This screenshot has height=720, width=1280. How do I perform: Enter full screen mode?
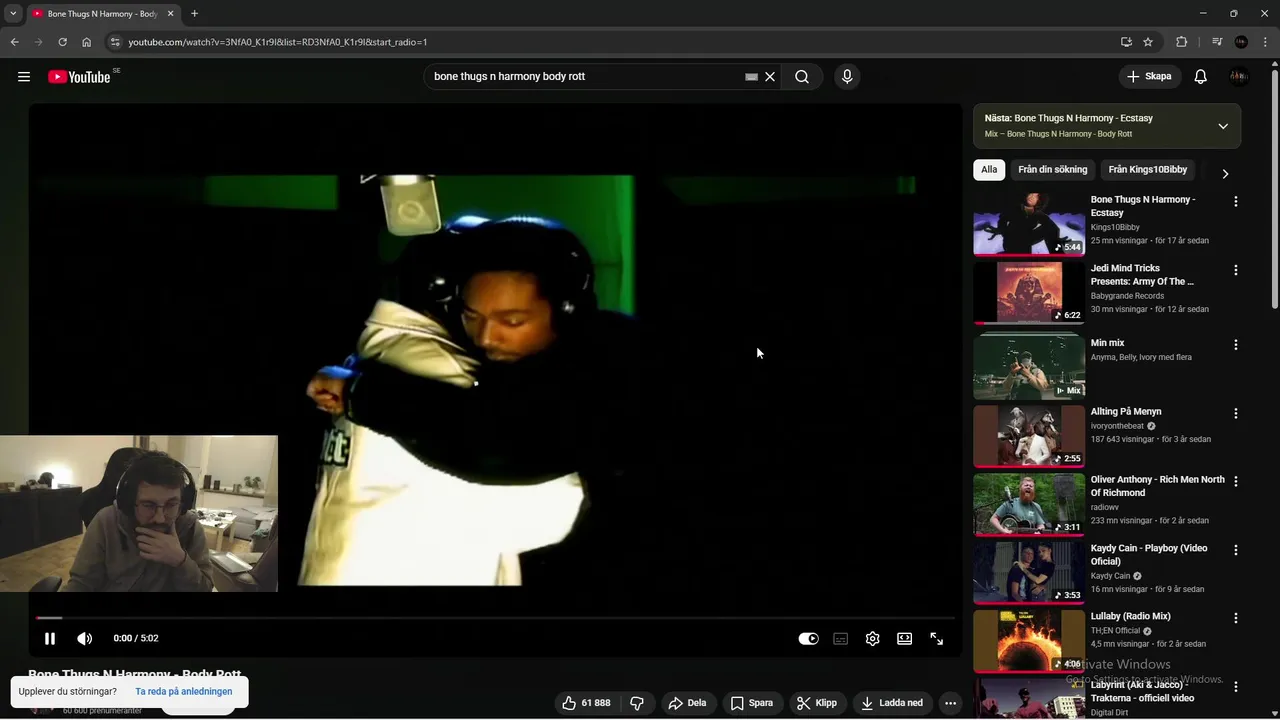click(937, 639)
